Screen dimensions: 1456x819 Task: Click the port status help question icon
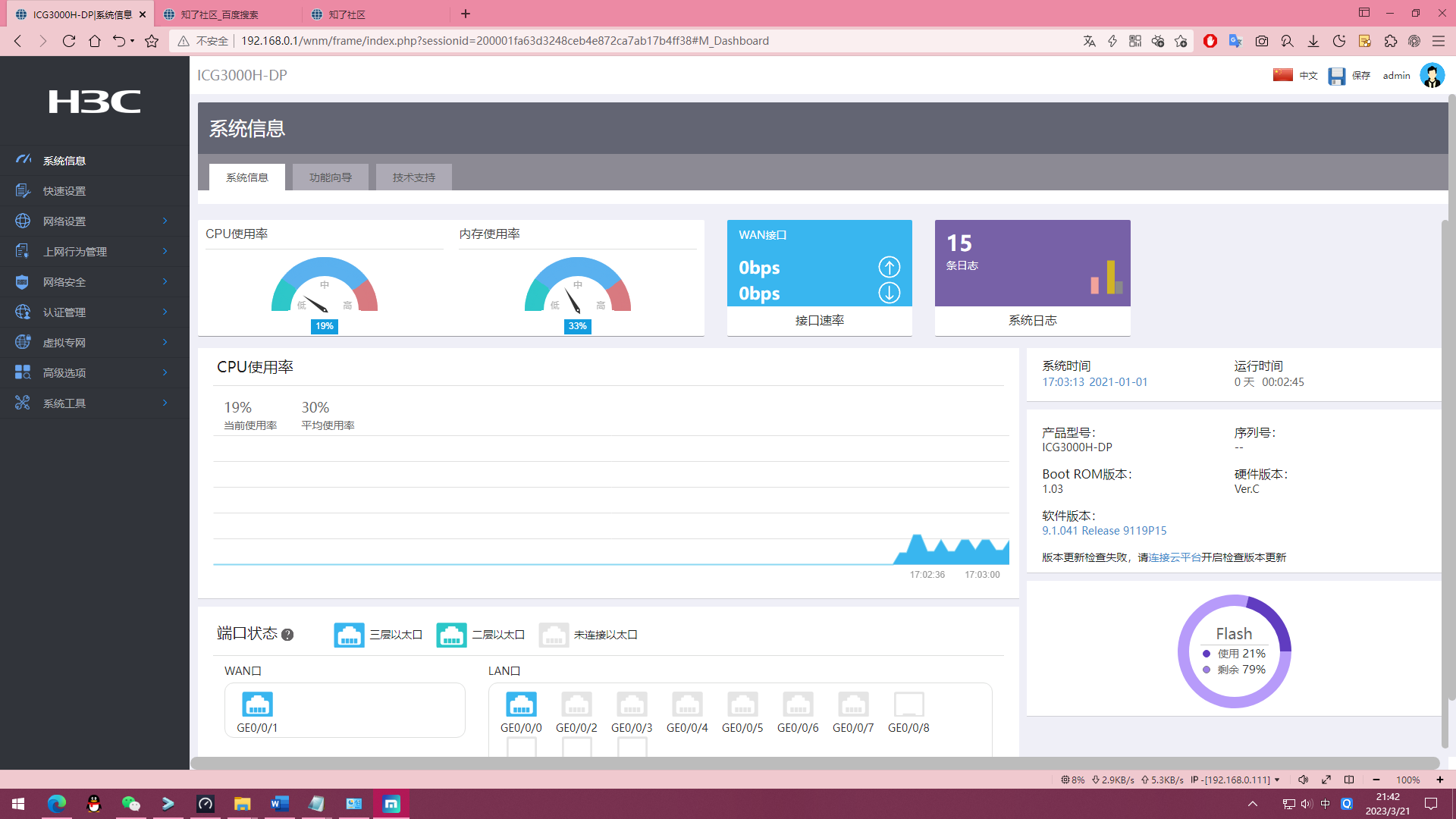287,635
